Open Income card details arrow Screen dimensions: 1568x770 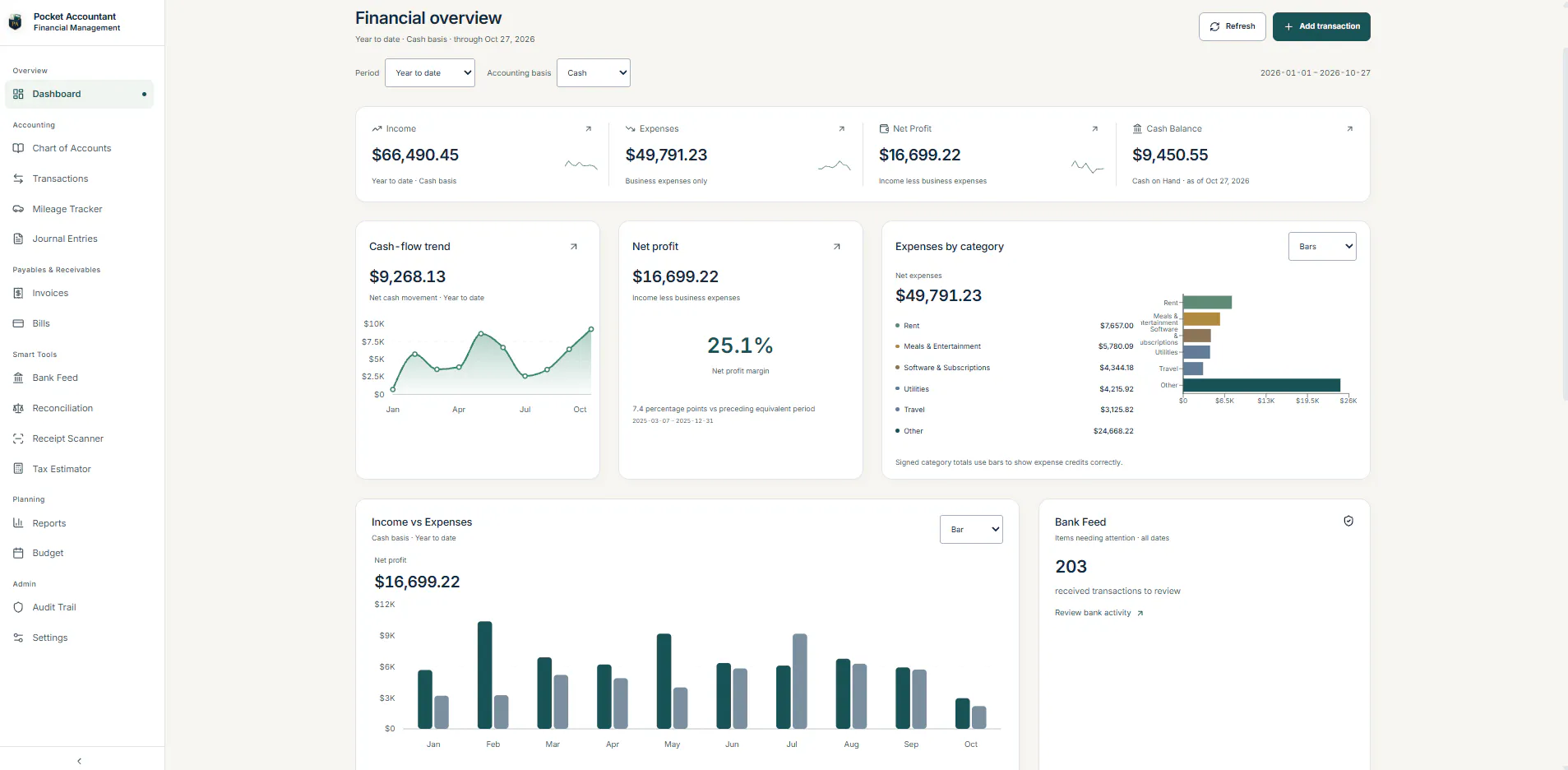(x=588, y=128)
